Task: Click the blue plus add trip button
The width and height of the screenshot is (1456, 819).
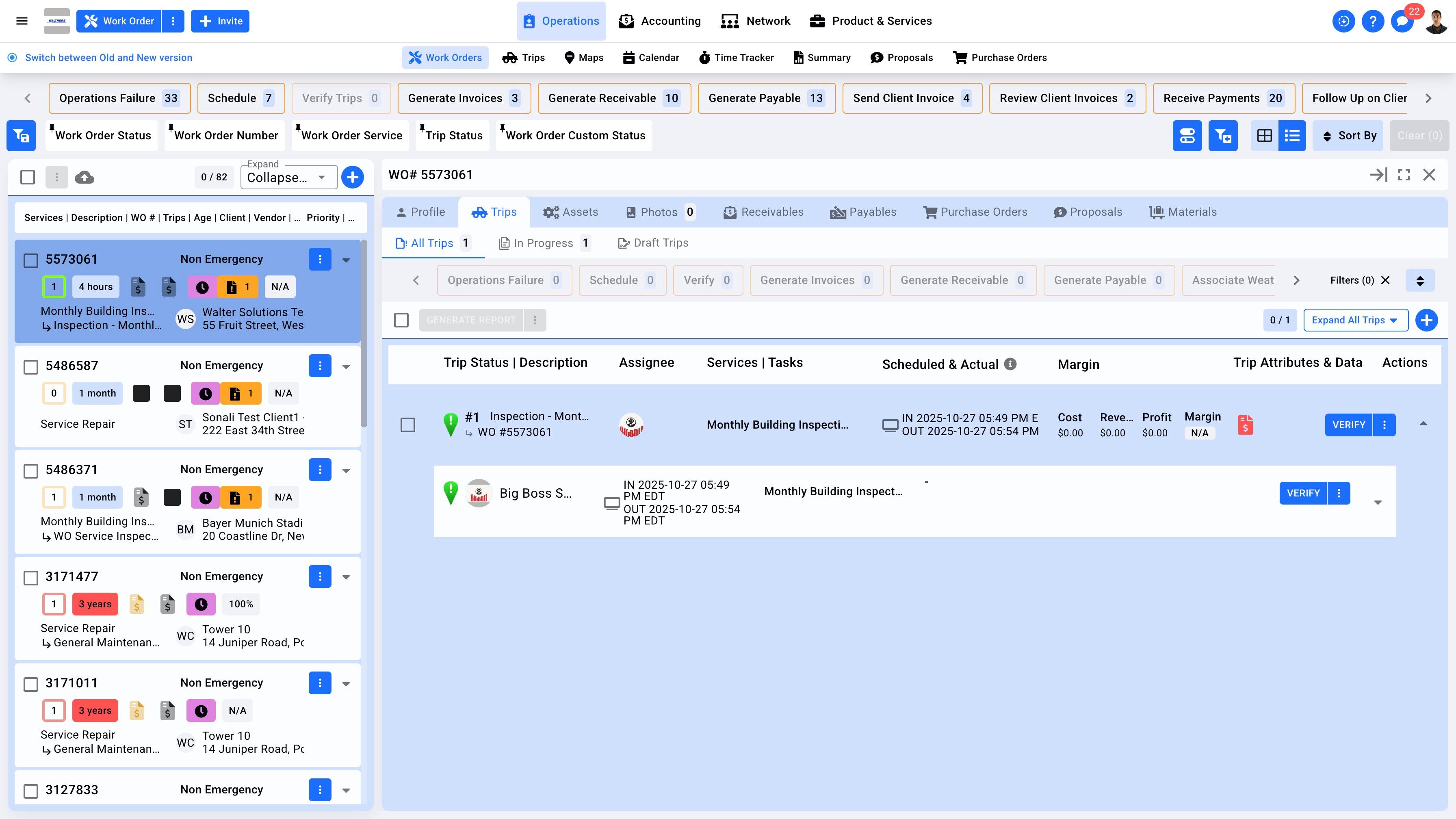Action: point(1426,320)
